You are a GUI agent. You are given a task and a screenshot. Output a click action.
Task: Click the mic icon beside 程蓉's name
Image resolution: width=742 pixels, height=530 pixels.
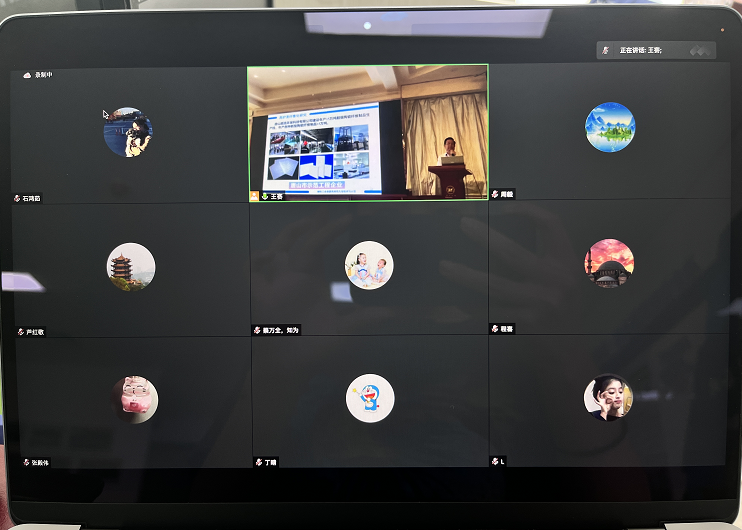[495, 328]
